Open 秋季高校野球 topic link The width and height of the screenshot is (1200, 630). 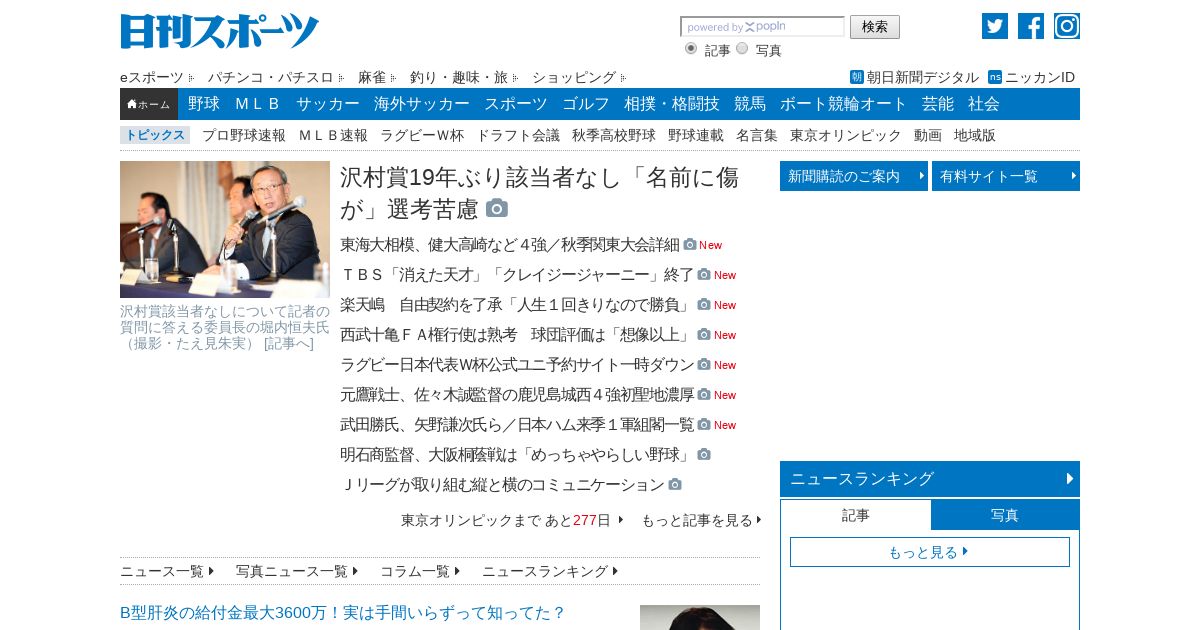click(614, 135)
